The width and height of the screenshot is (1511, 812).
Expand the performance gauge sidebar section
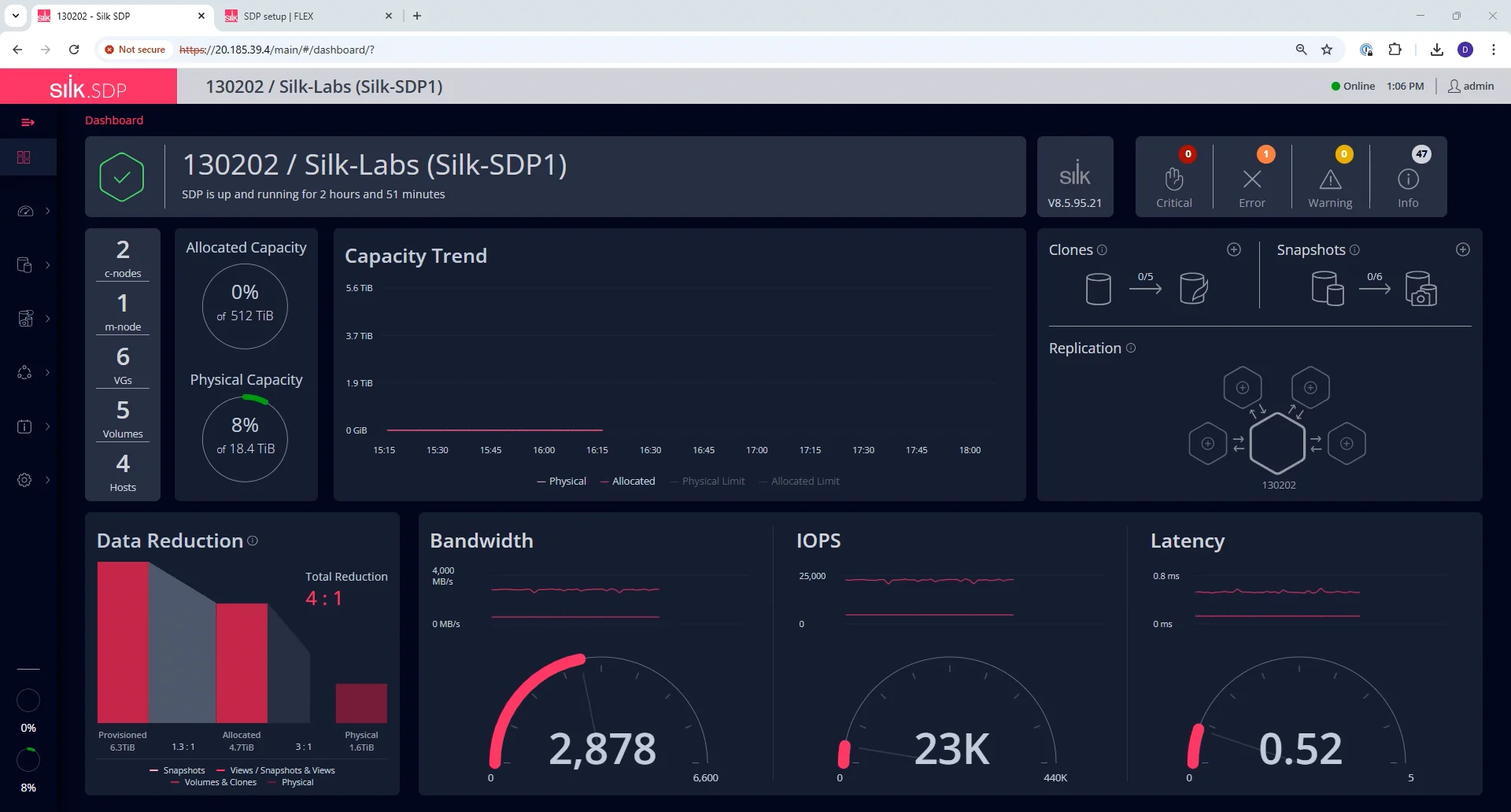(x=25, y=211)
